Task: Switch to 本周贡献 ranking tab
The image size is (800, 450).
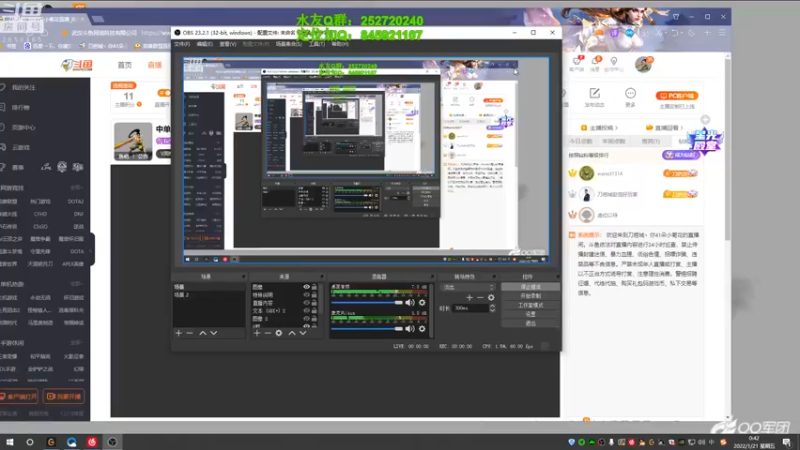Action: point(614,141)
